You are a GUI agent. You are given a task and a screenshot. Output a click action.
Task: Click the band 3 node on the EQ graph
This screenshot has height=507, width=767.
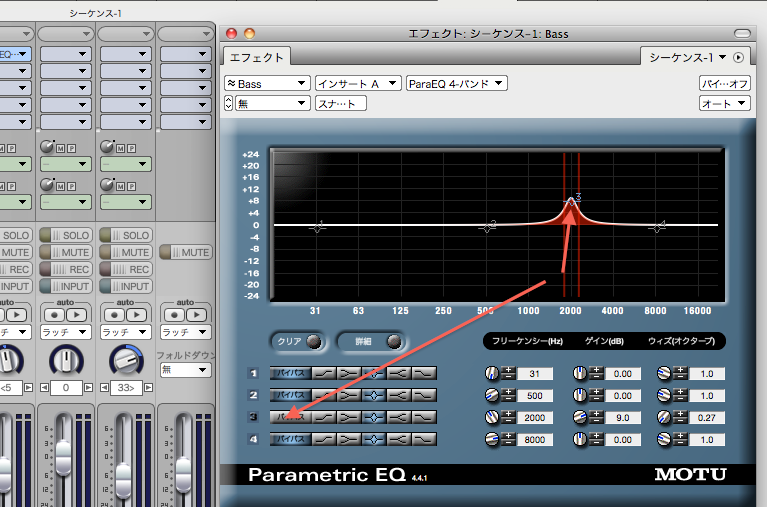(571, 201)
